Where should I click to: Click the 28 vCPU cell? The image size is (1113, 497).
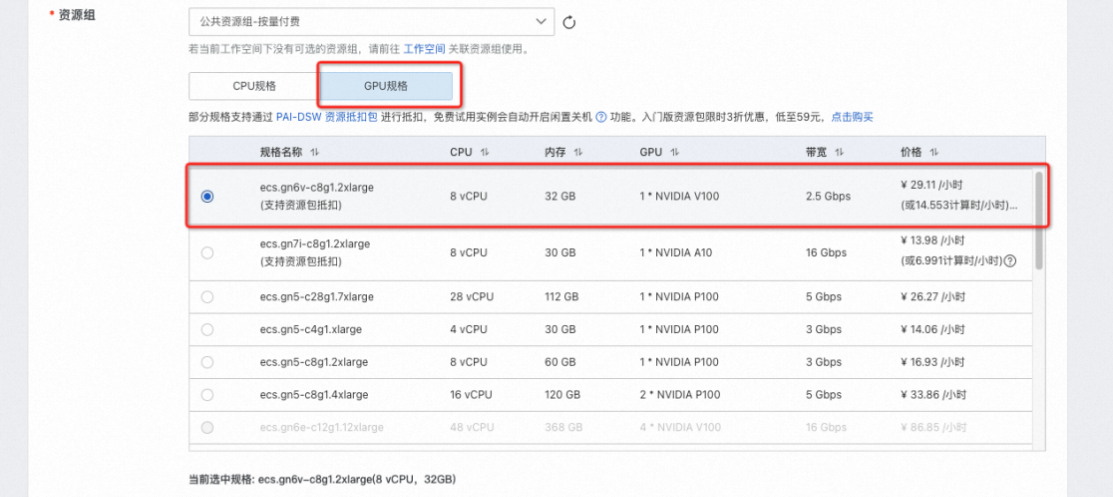[x=471, y=297]
